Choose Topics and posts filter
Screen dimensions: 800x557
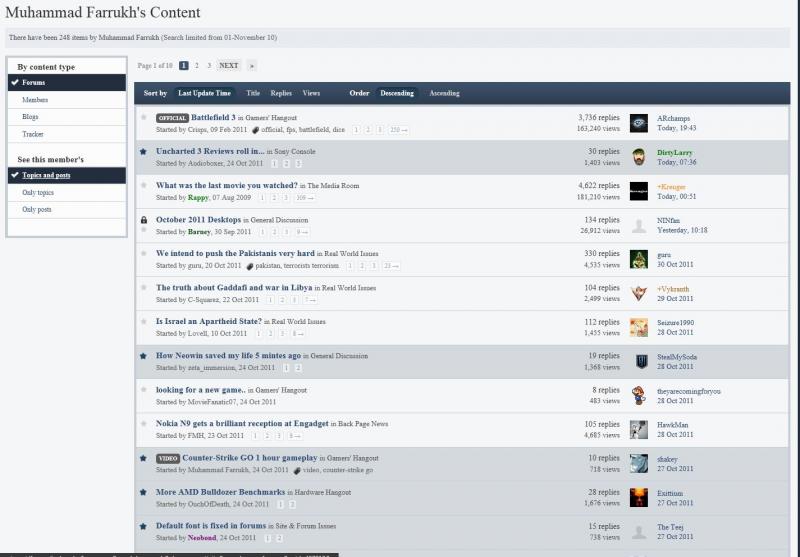click(67, 175)
